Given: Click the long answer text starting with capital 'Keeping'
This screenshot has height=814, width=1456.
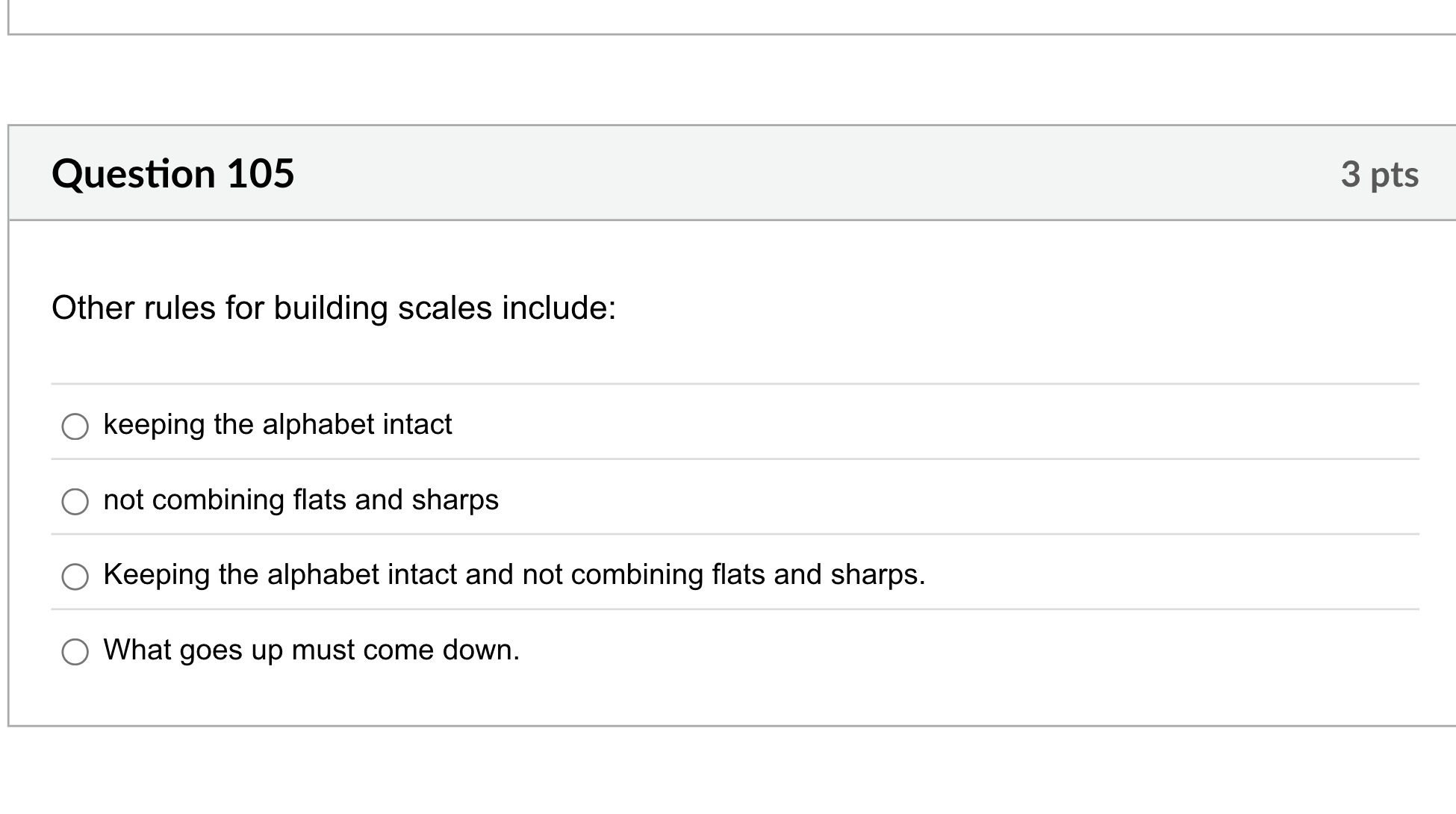Looking at the screenshot, I should point(514,574).
